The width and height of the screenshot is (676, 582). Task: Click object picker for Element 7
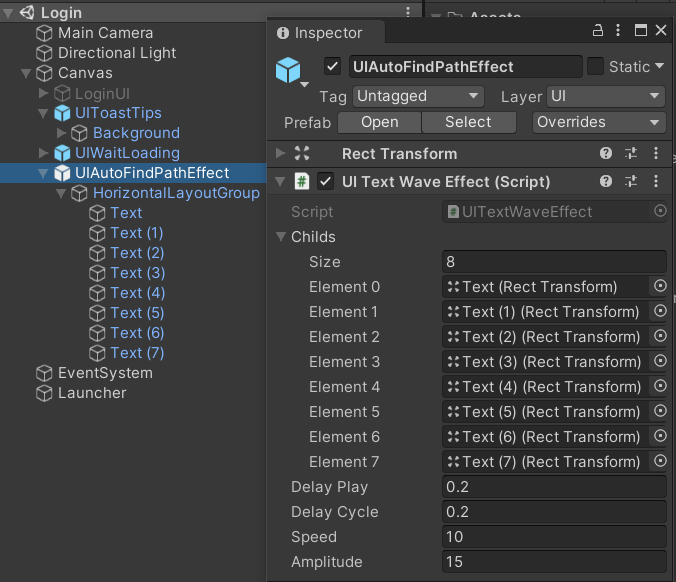coord(659,462)
